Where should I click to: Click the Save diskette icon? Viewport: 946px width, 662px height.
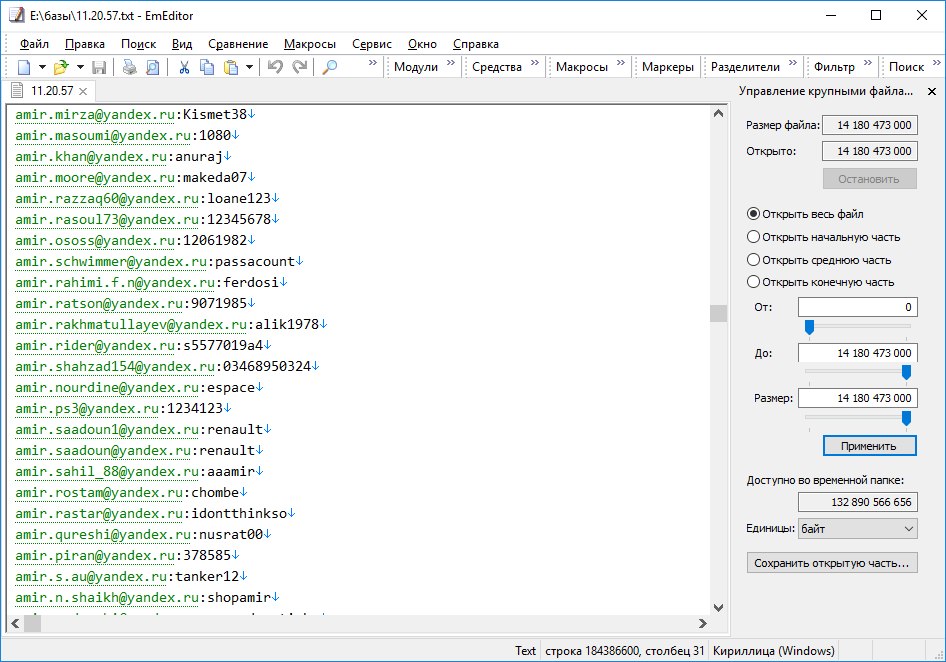click(99, 67)
